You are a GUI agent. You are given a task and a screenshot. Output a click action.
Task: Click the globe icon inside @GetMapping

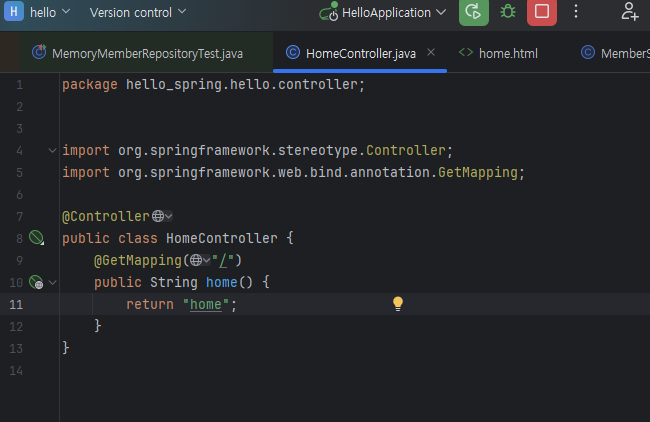click(196, 260)
